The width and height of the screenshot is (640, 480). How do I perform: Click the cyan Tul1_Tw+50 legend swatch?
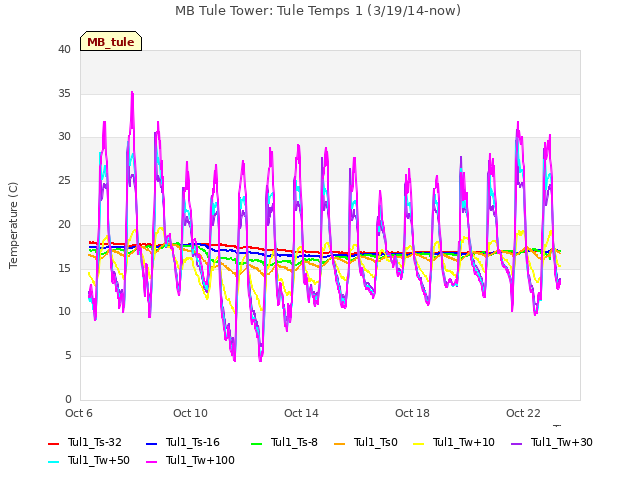pyautogui.click(x=53, y=462)
